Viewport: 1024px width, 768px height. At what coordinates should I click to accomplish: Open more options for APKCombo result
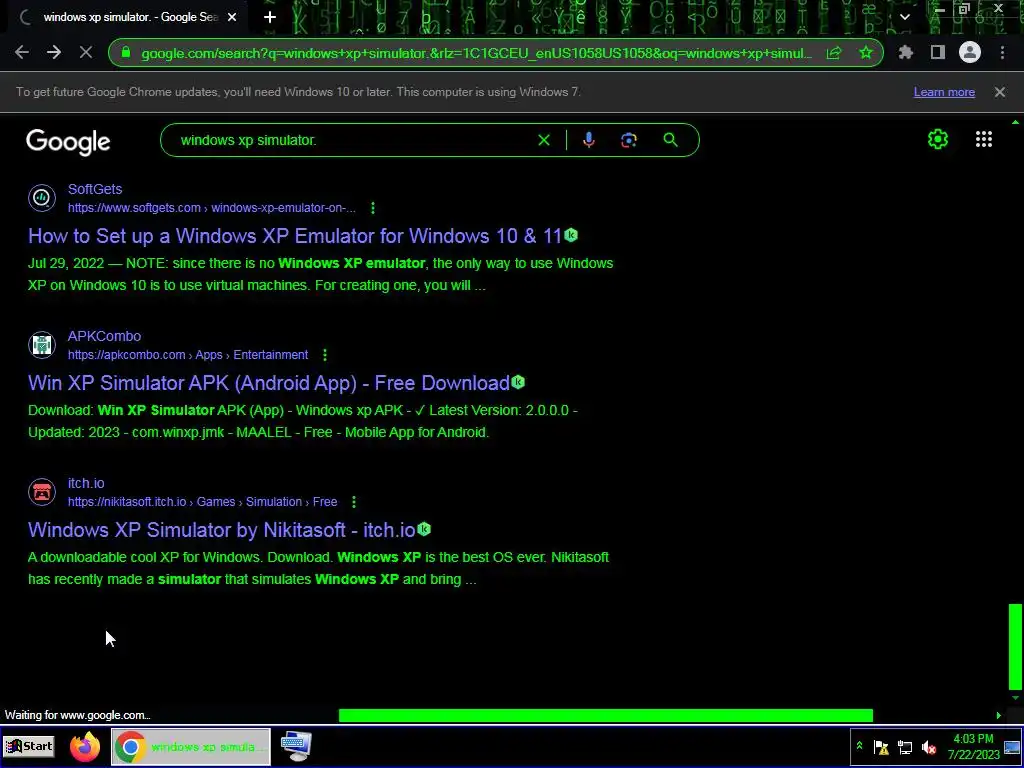coord(325,355)
